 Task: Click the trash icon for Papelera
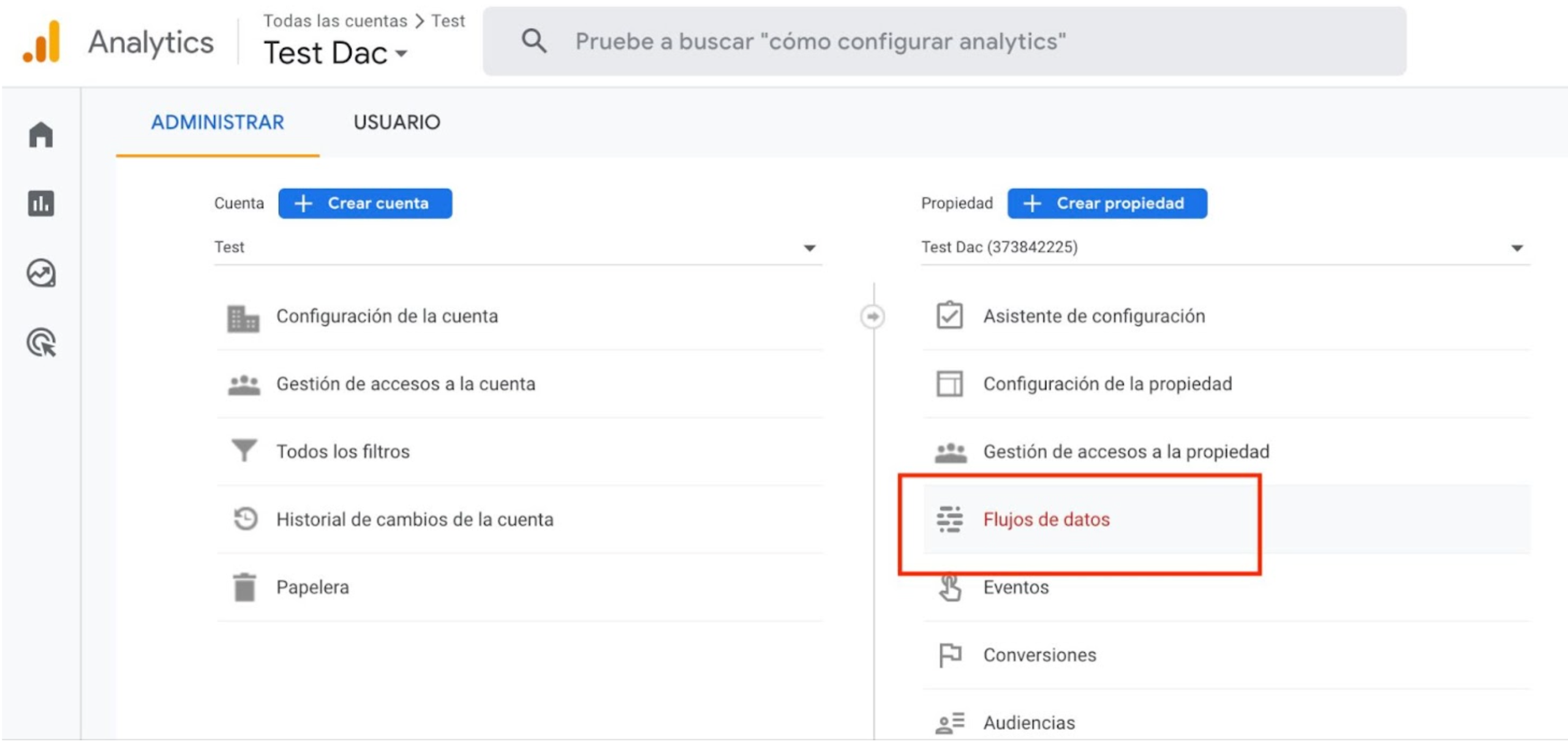(244, 587)
